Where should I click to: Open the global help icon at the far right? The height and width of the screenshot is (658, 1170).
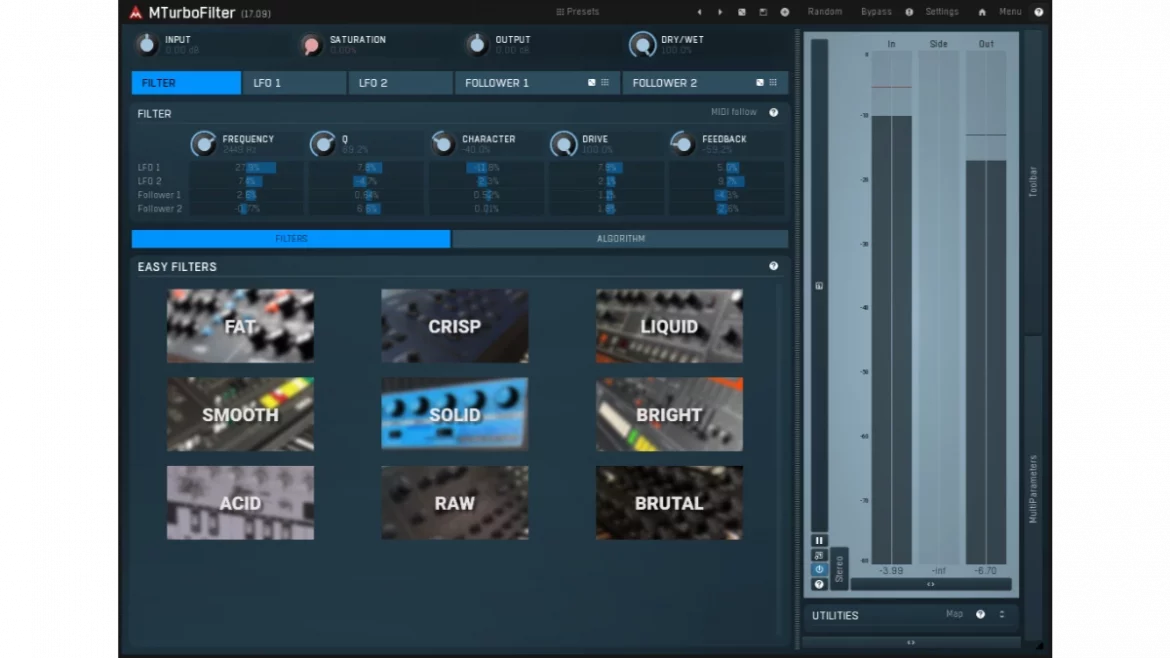(x=1038, y=12)
